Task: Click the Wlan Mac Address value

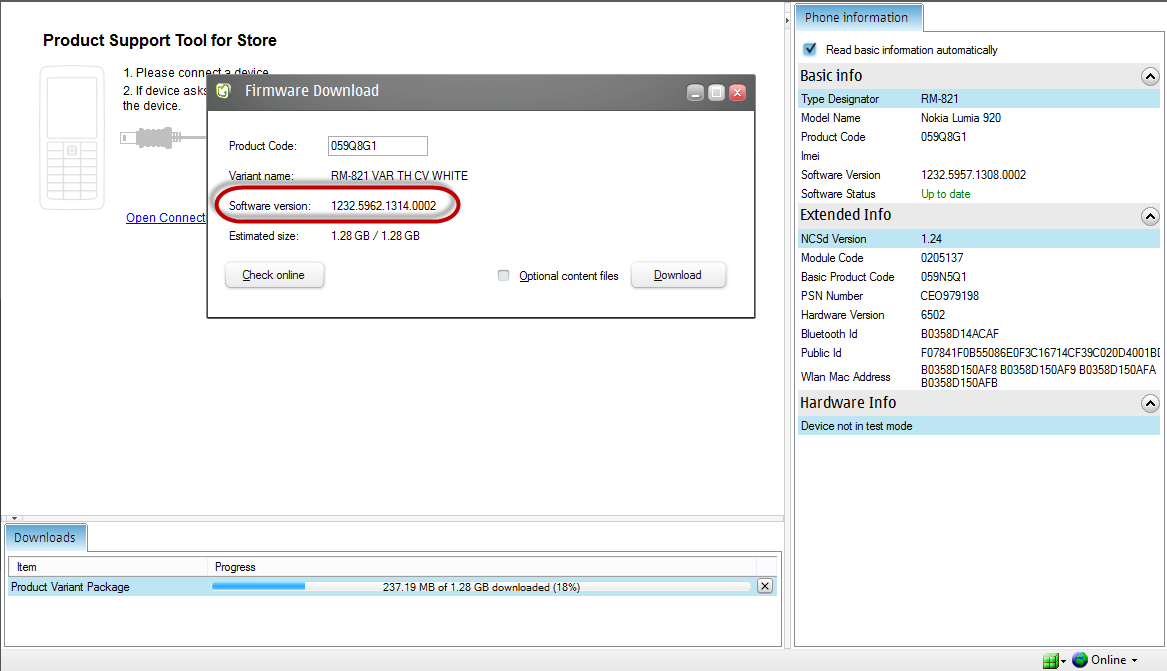Action: point(1038,376)
